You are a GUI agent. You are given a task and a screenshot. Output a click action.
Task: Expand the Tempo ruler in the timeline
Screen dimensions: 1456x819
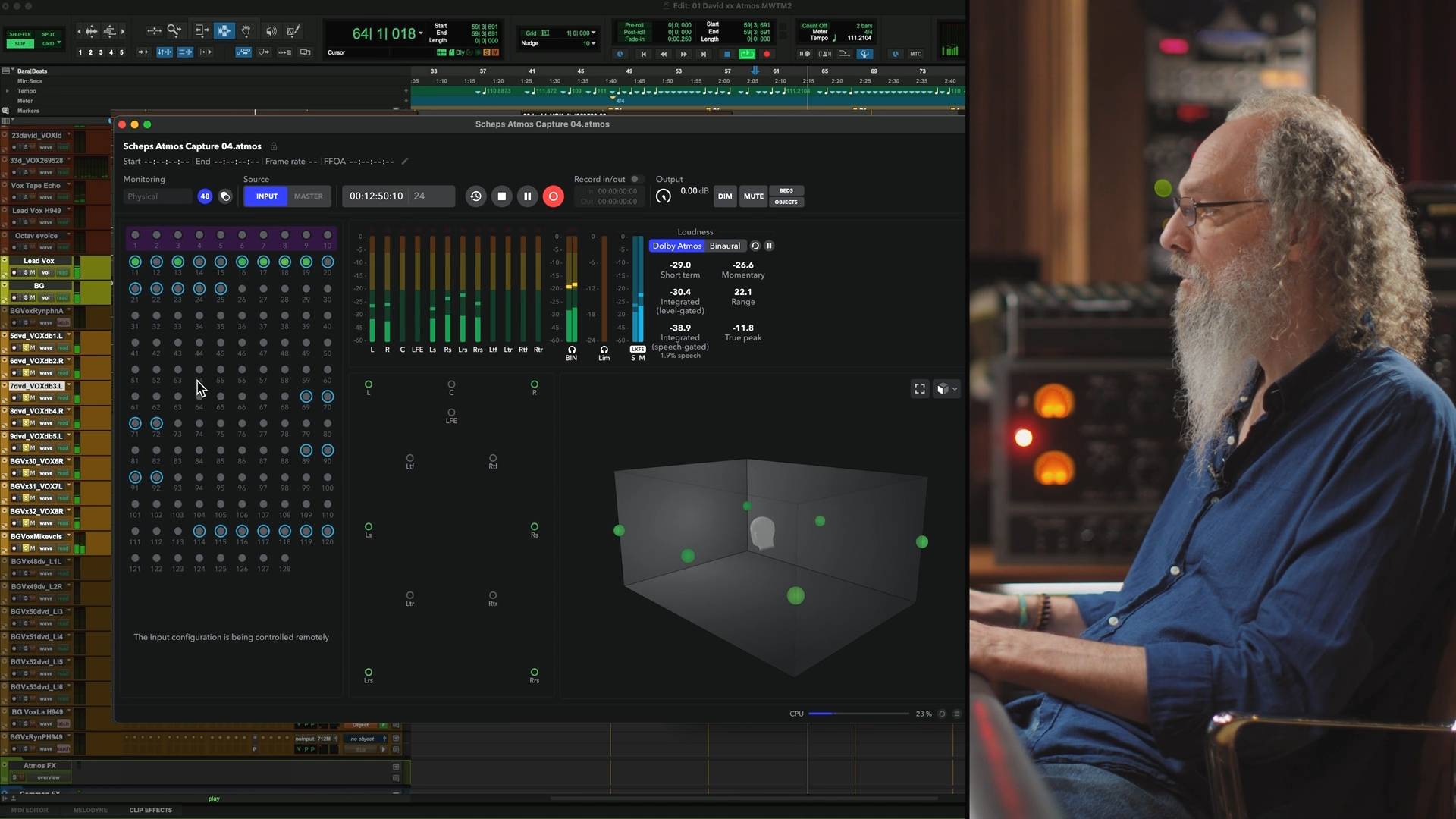pyautogui.click(x=8, y=91)
